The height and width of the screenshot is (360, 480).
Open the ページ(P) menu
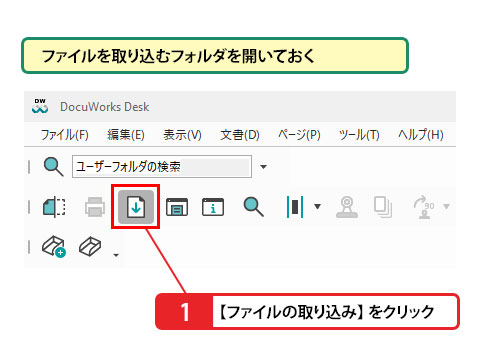(299, 135)
